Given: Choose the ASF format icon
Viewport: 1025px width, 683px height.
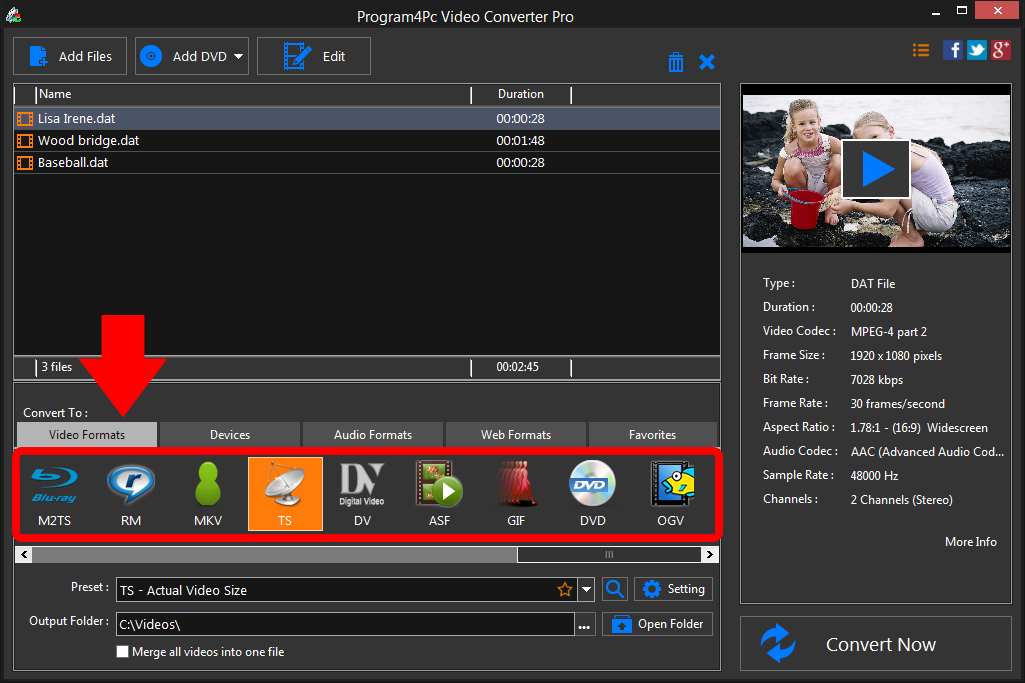Looking at the screenshot, I should click(439, 494).
